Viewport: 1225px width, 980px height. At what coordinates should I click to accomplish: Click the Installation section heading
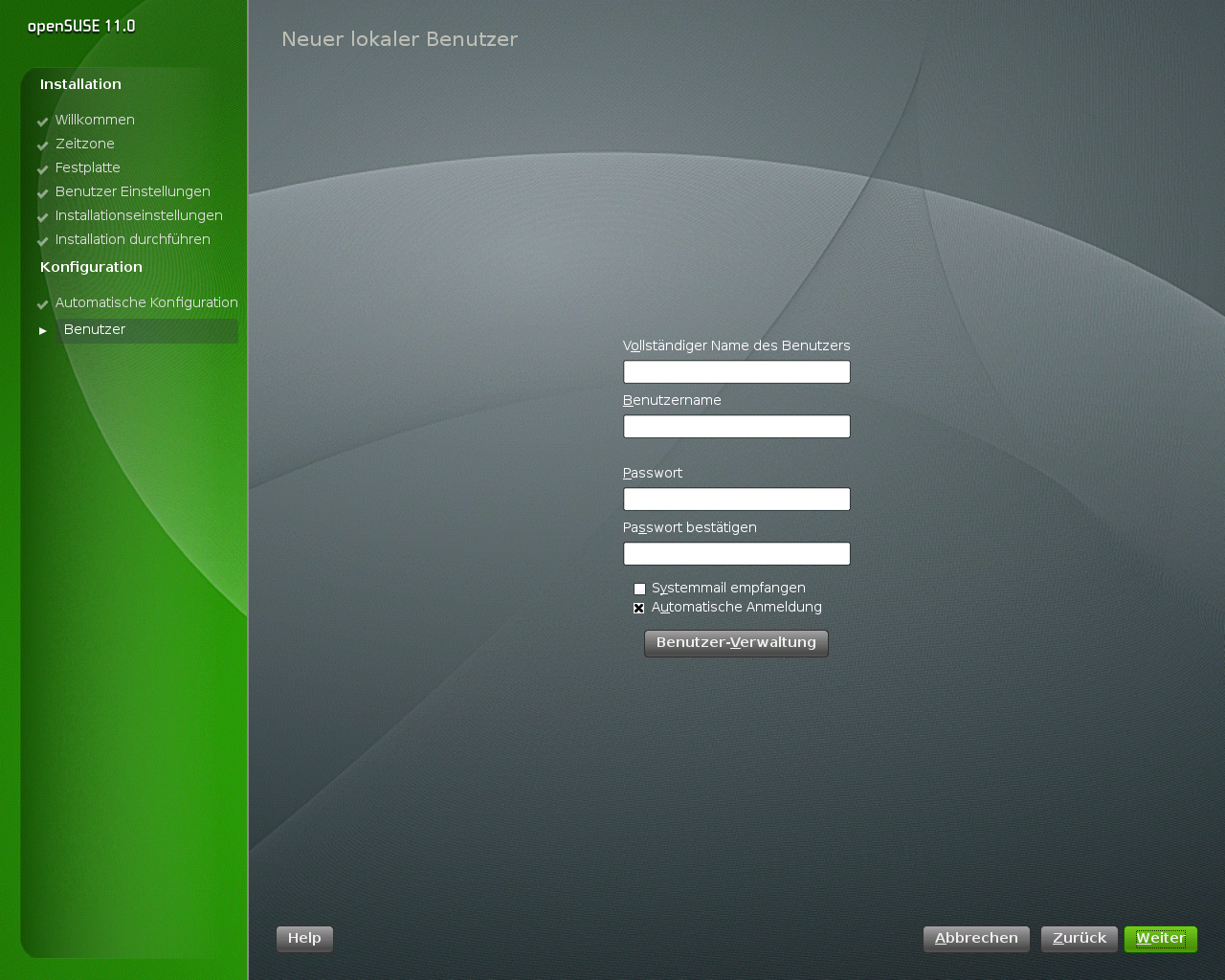[80, 84]
